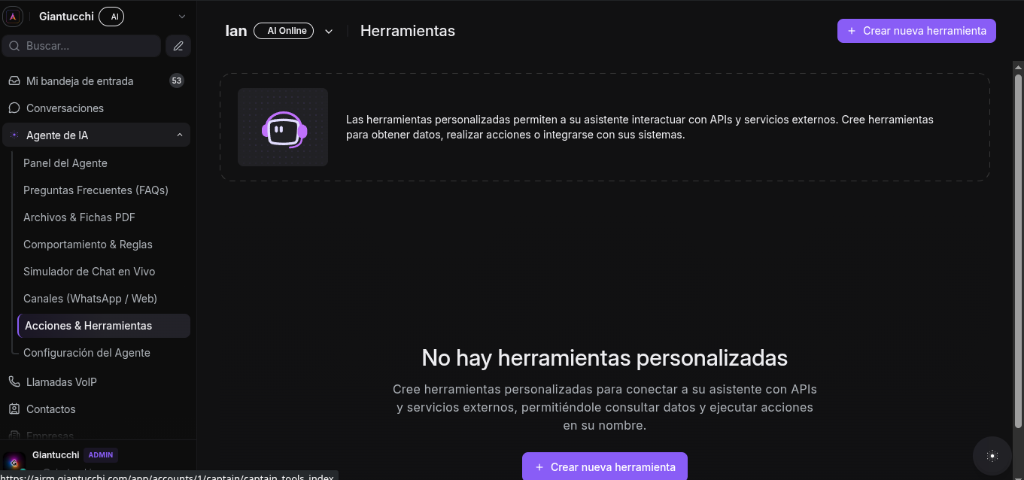Click the chat bubble icon for Conversaciones
This screenshot has height=480, width=1024.
(14, 108)
